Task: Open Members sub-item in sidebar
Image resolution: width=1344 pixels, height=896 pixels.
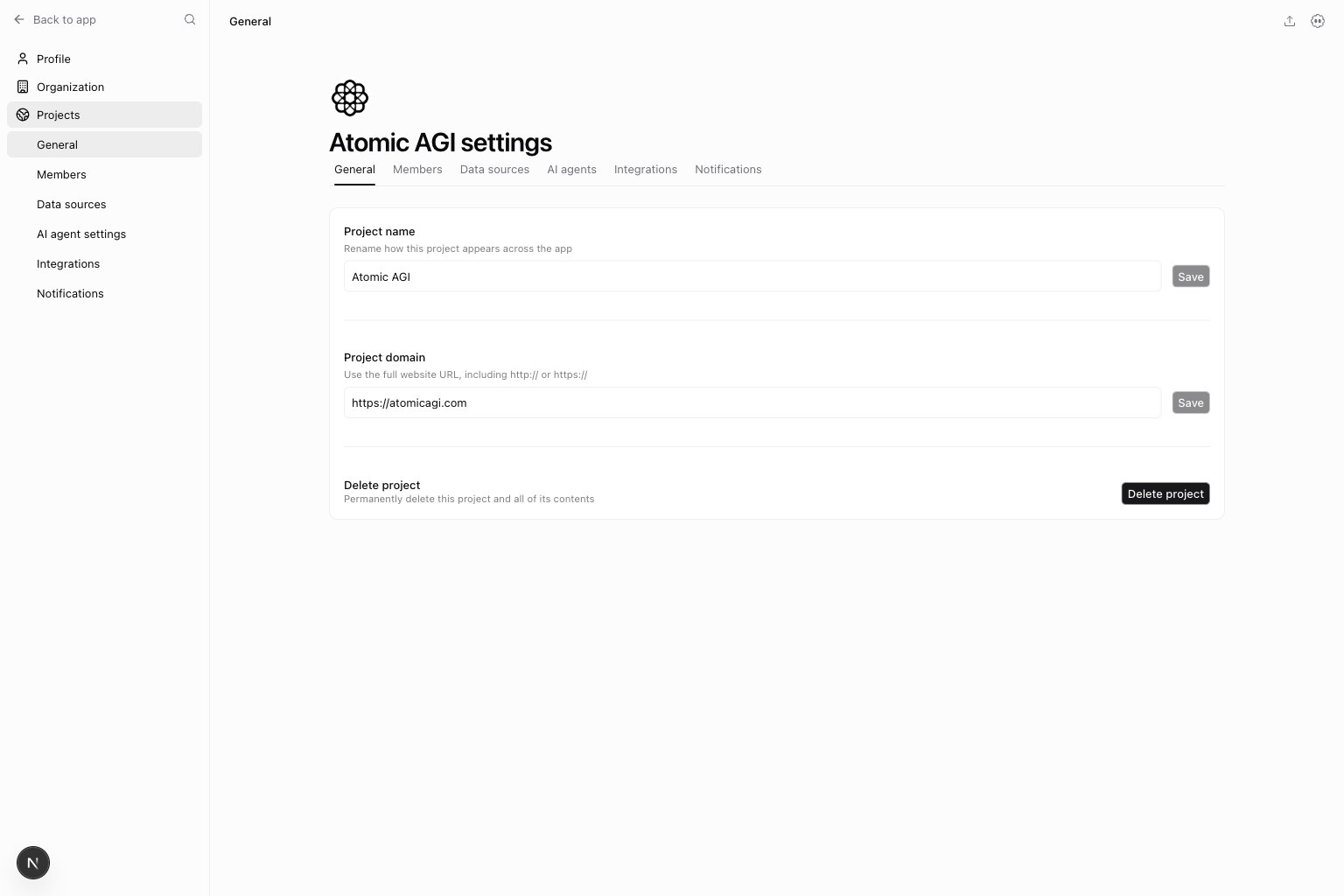Action: tap(104, 174)
